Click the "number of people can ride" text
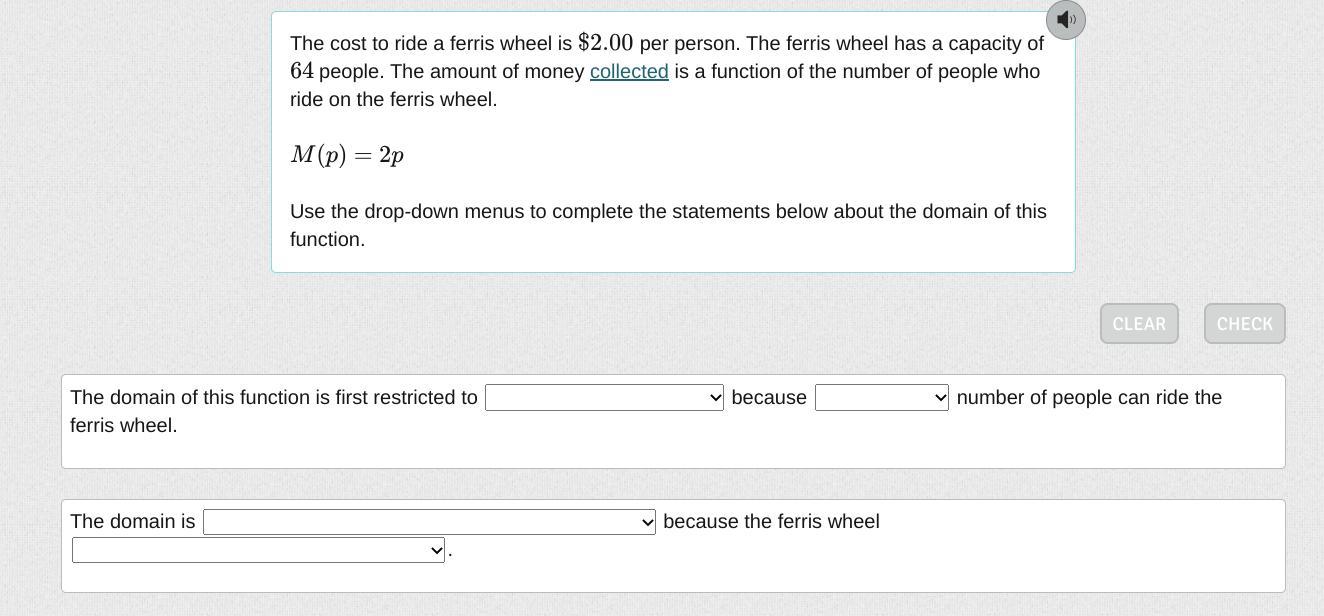The height and width of the screenshot is (616, 1324). (x=1088, y=398)
